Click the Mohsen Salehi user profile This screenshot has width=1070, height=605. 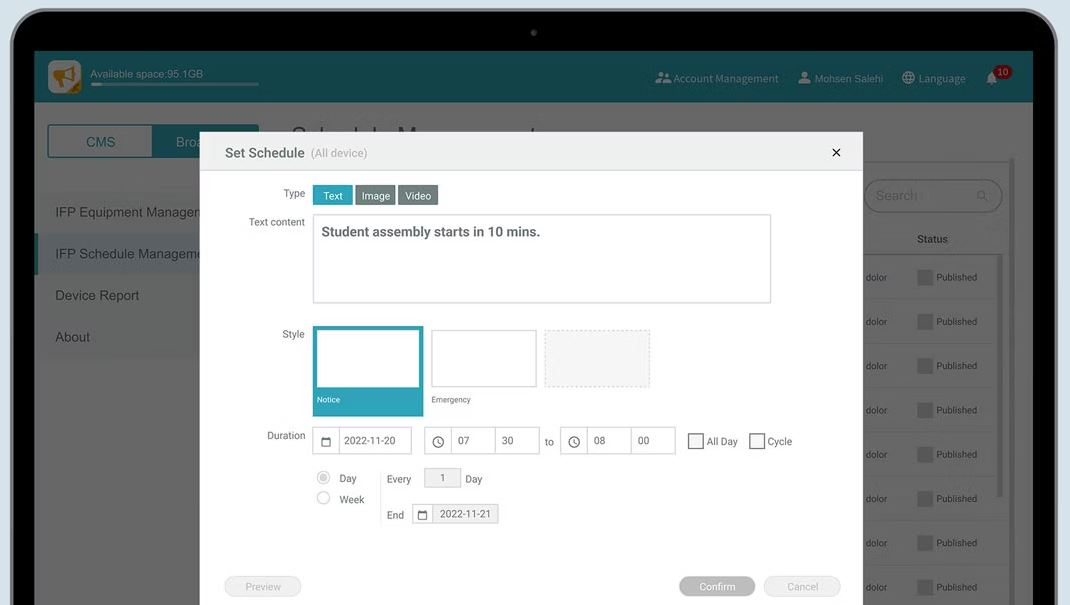pos(840,78)
